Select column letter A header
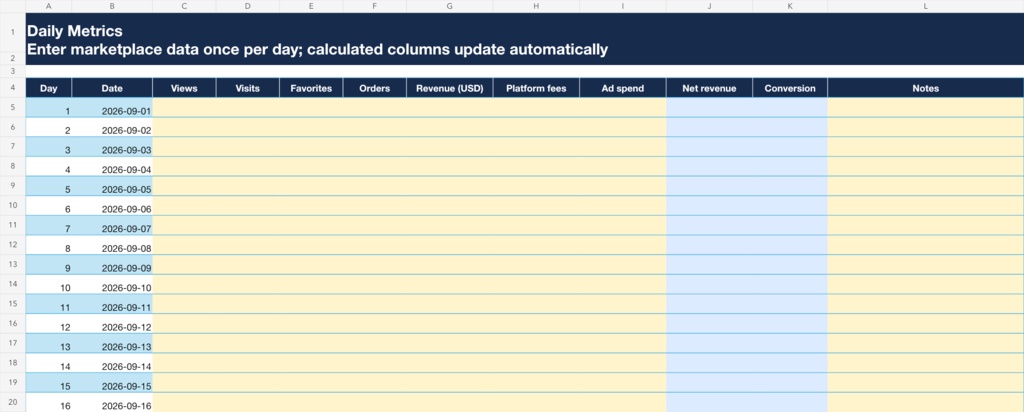Viewport: 1024px width, 412px height. coord(49,6)
